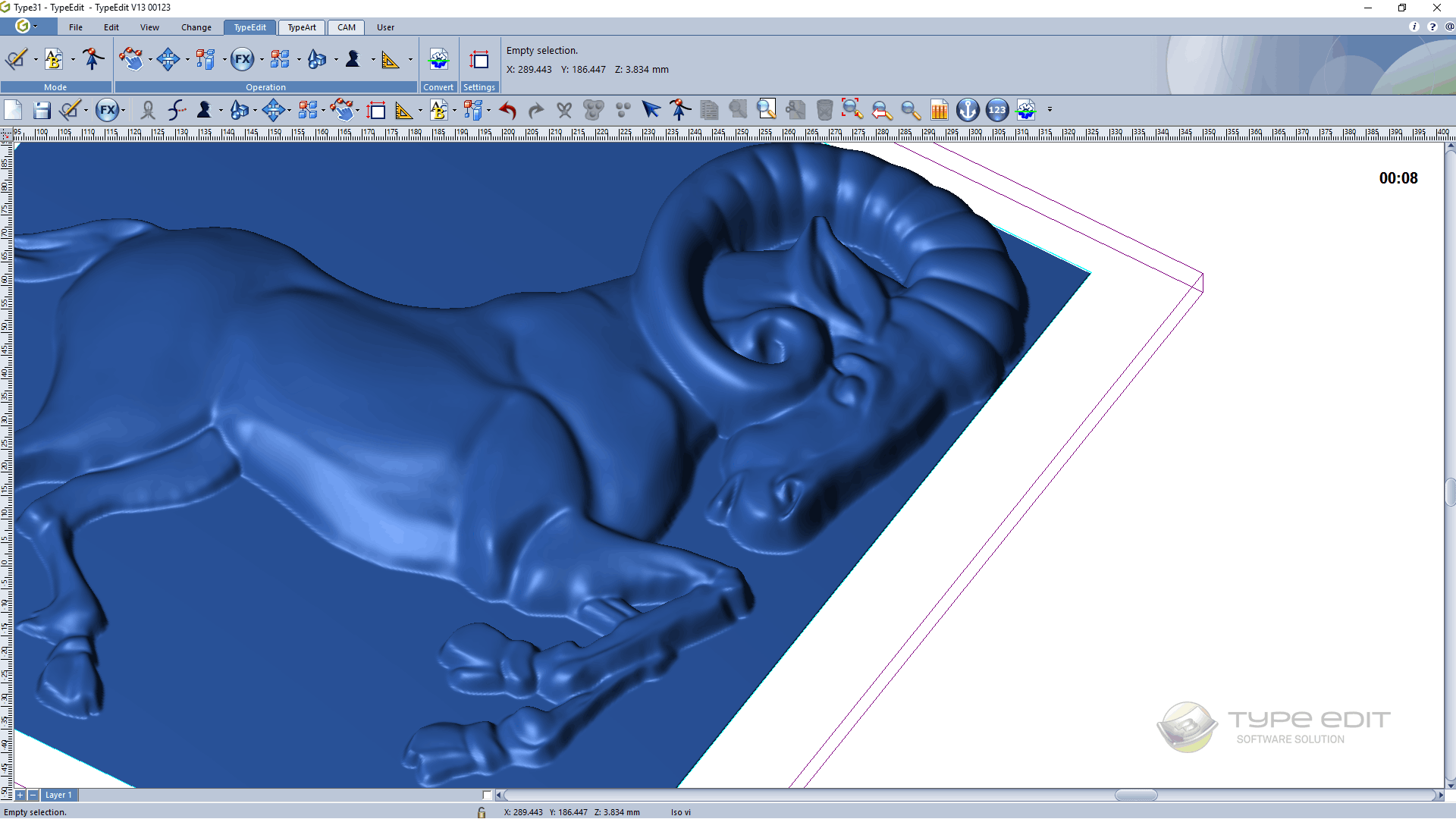Toggle the checkbox beside horizontal scrollbar
This screenshot has width=1456, height=819.
pos(487,795)
